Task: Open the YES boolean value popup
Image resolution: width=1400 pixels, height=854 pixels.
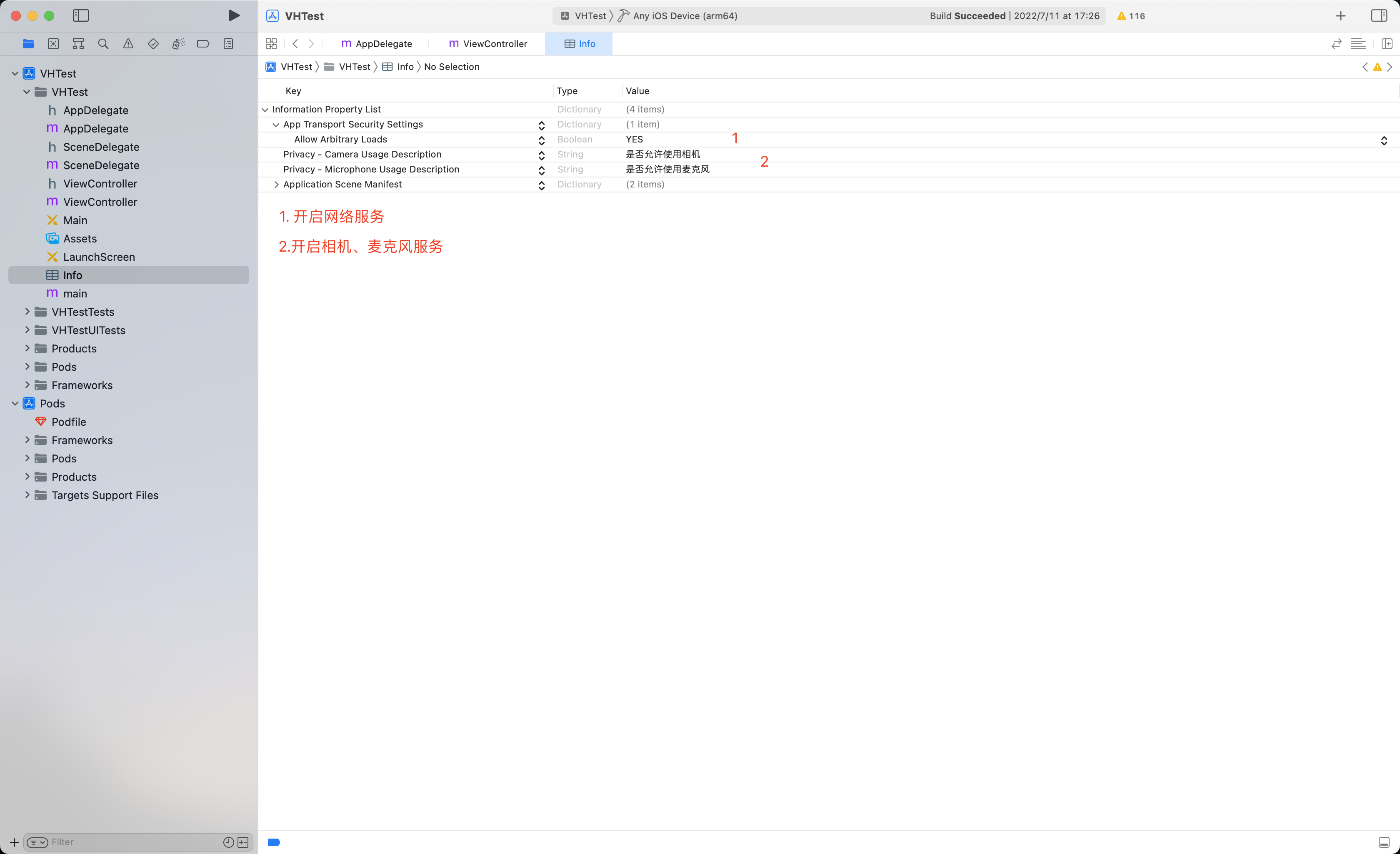Action: click(1384, 140)
